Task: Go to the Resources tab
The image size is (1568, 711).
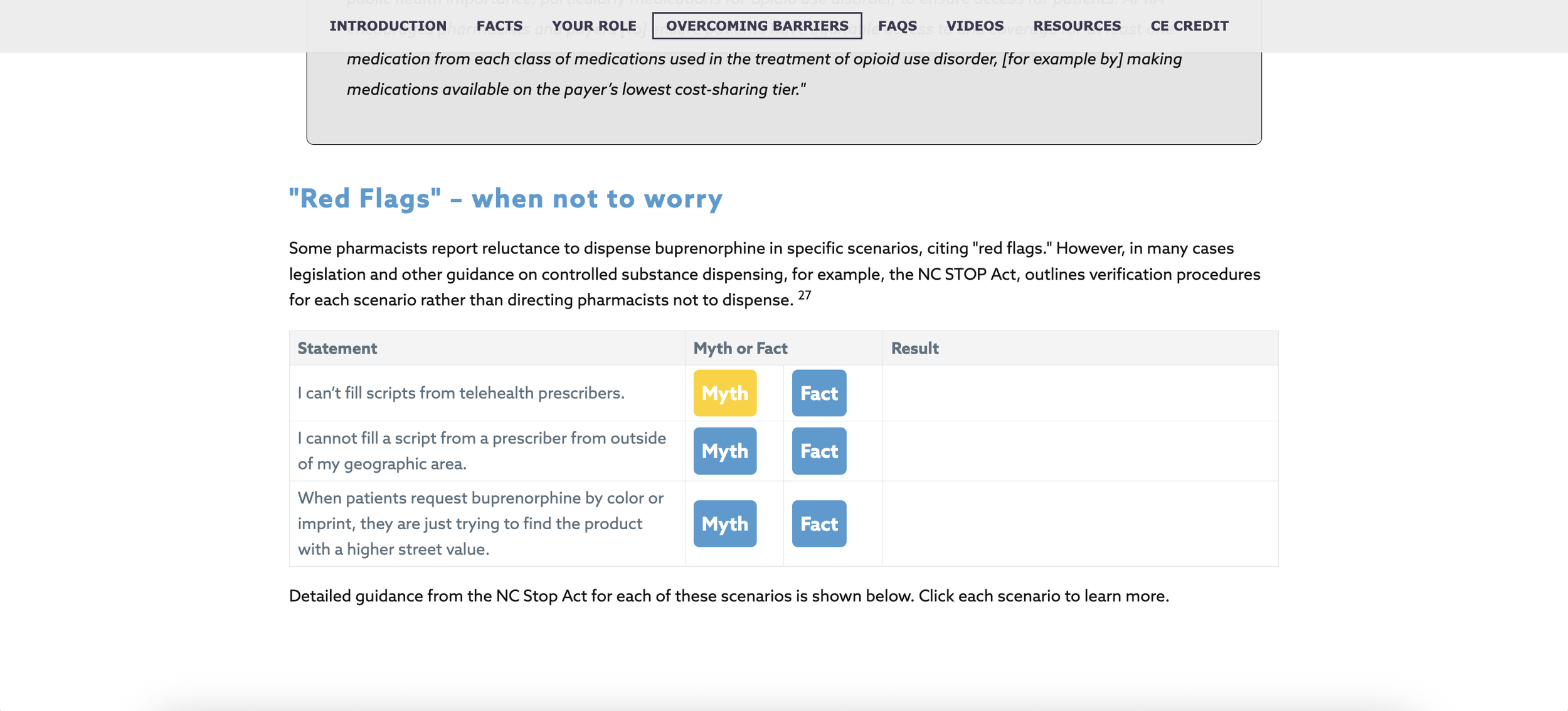Action: click(1077, 26)
